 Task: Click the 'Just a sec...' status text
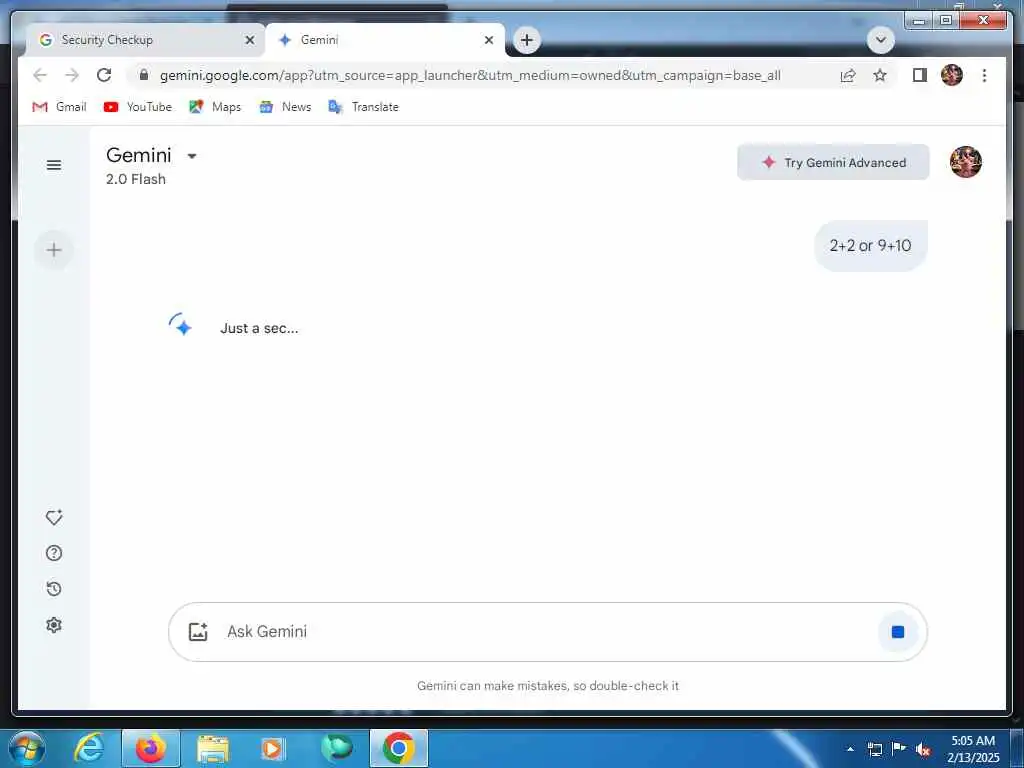coord(259,328)
